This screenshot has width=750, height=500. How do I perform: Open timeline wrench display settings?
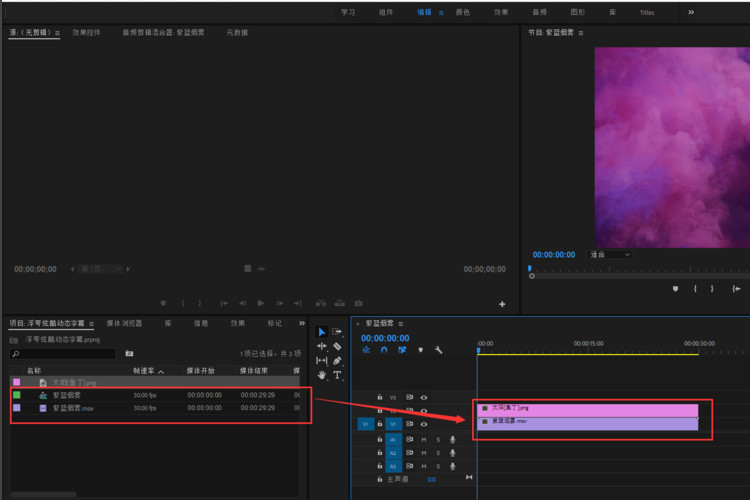pos(438,350)
